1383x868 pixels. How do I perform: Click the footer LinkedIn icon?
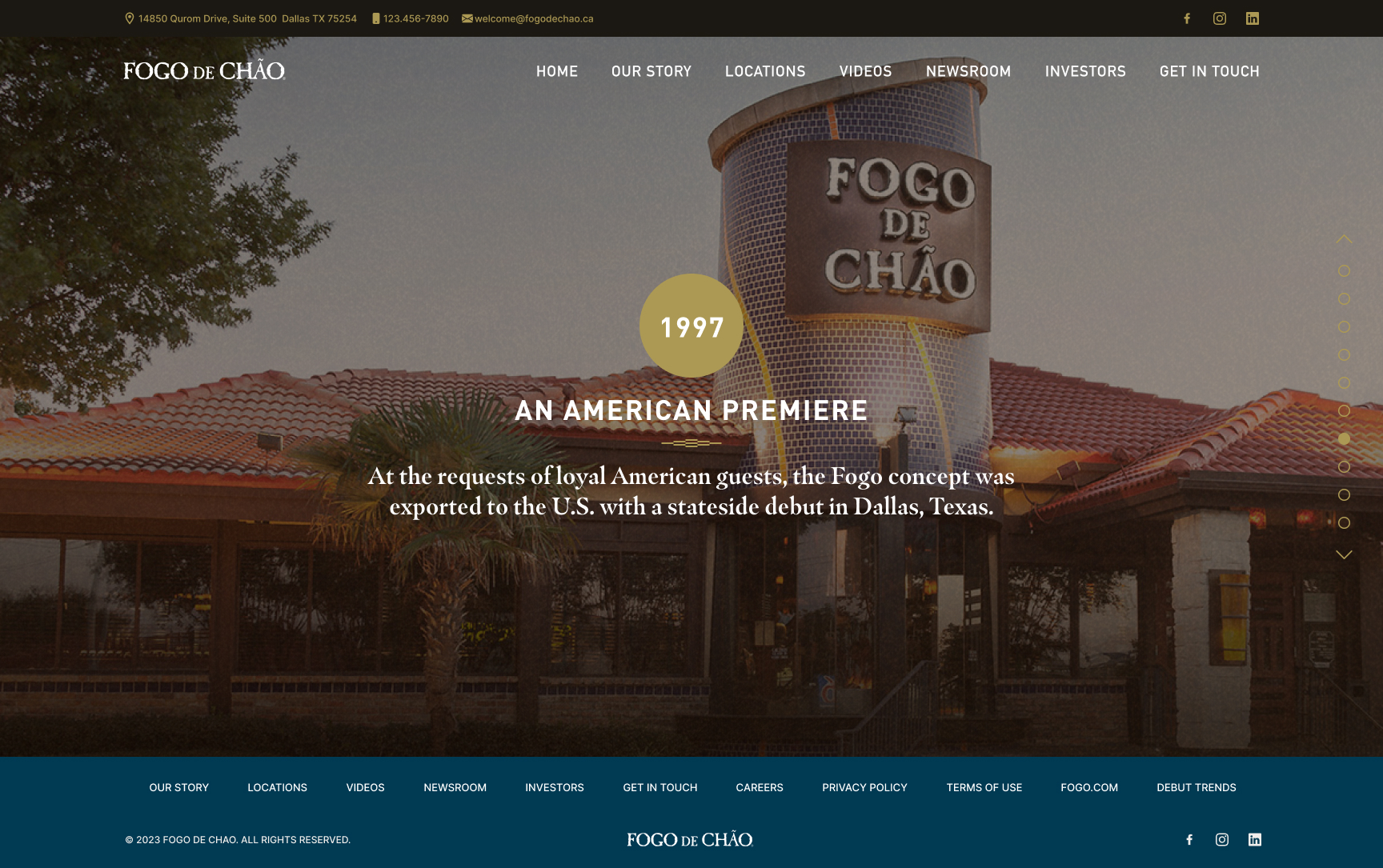click(1255, 839)
